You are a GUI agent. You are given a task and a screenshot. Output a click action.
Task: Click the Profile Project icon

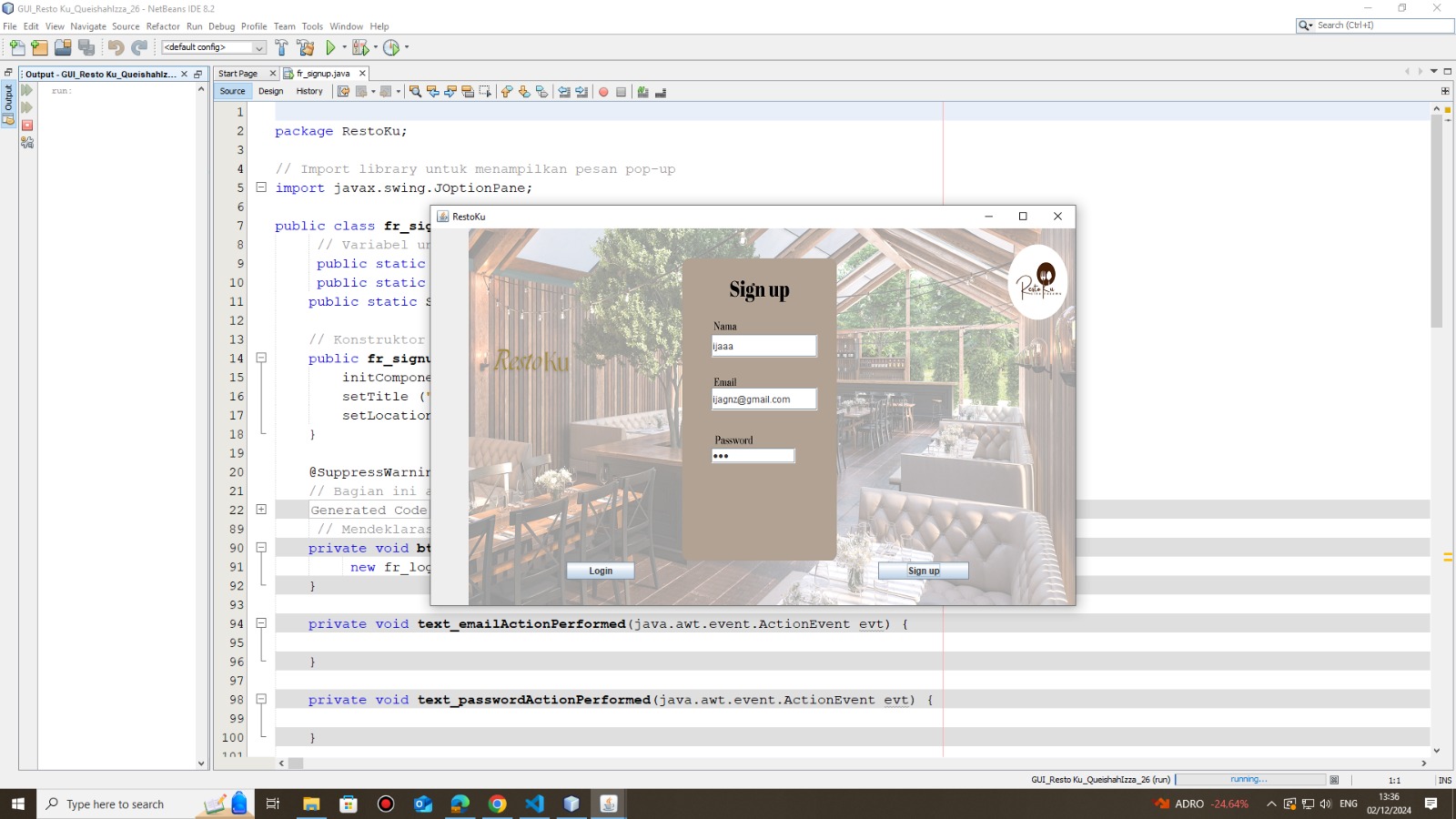391,47
